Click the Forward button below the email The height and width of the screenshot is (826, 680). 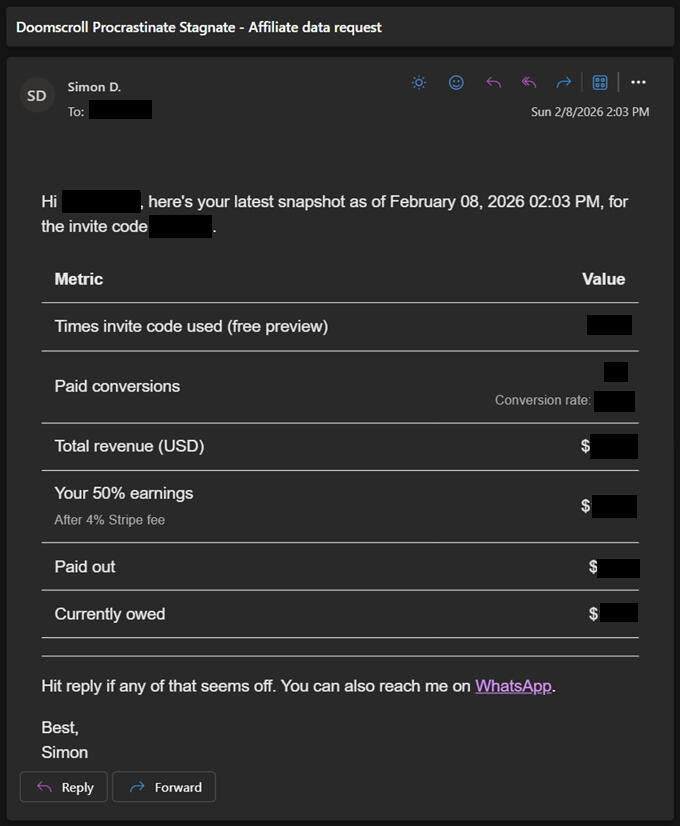point(163,787)
